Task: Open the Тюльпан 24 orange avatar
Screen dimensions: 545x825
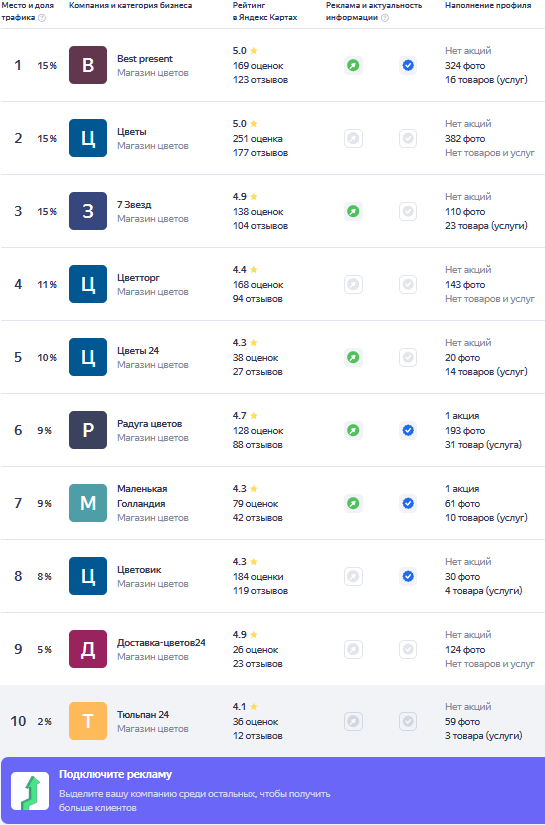Action: point(88,721)
